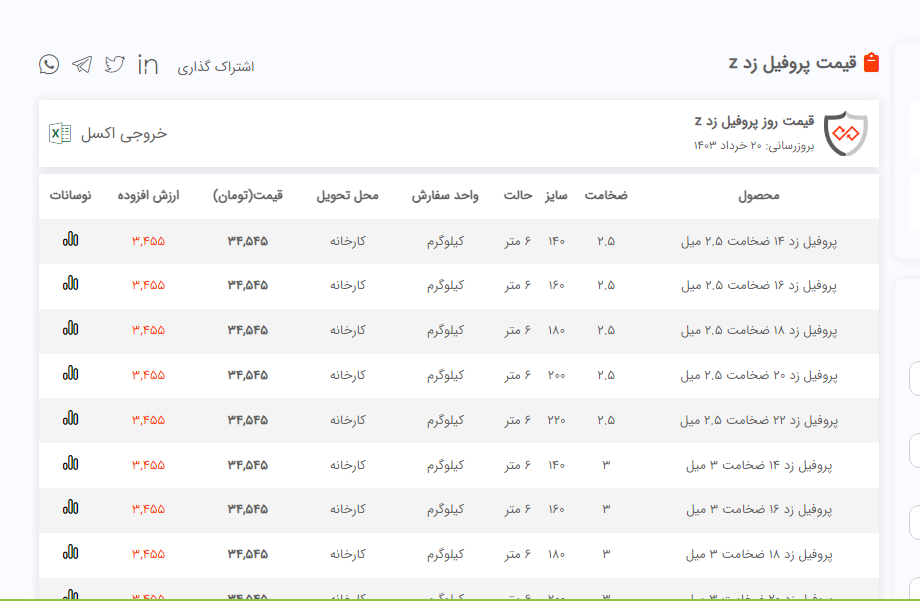Click the red clipboard icon beside the title
Image resolution: width=920 pixels, height=601 pixels.
click(870, 63)
